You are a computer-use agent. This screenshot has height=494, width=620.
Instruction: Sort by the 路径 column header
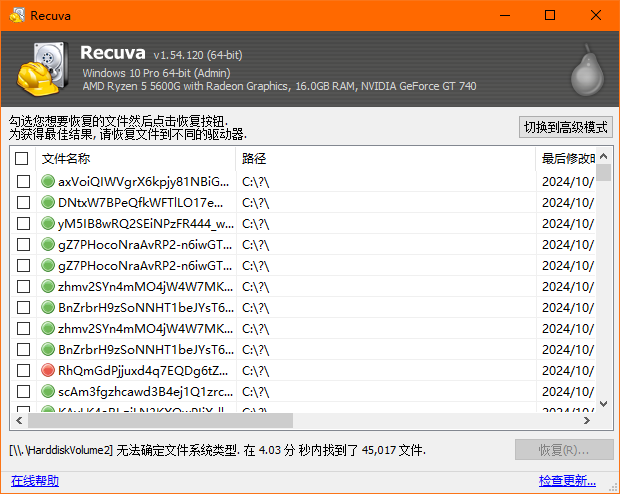[x=386, y=159]
